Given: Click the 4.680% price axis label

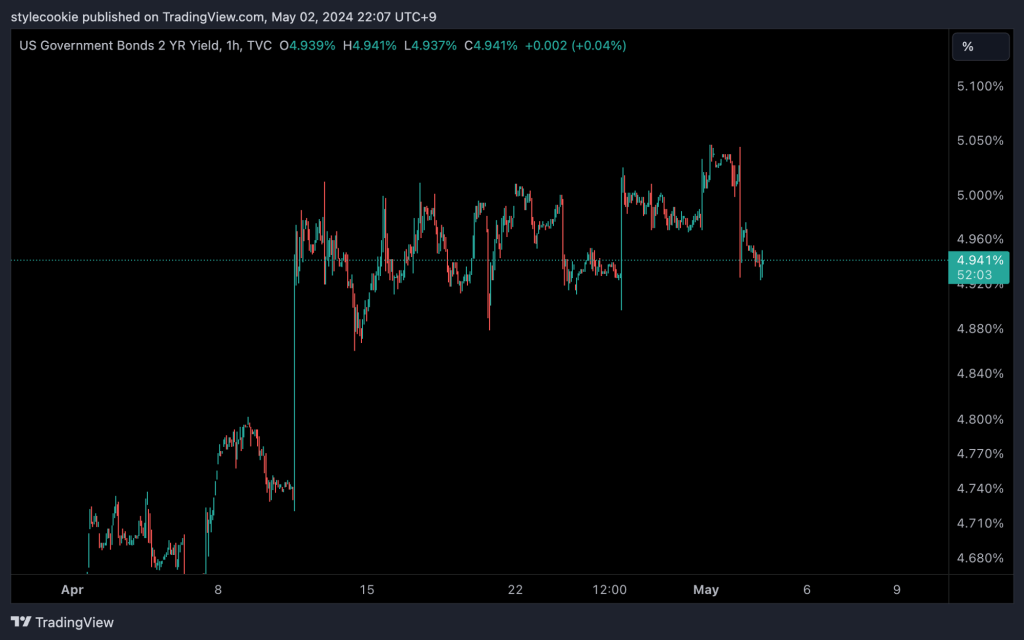Looking at the screenshot, I should coord(979,558).
